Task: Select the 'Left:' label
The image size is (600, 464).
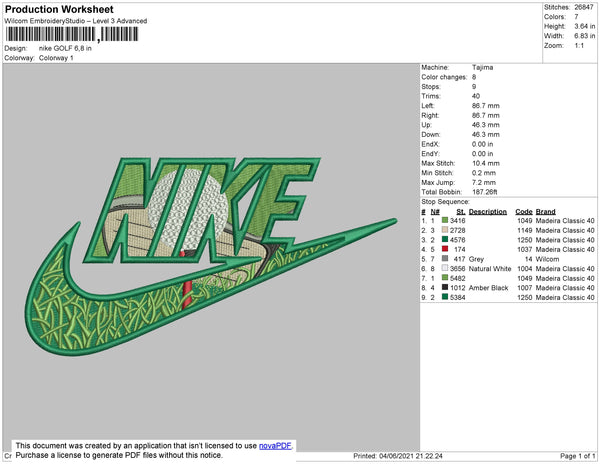Action: [427, 106]
